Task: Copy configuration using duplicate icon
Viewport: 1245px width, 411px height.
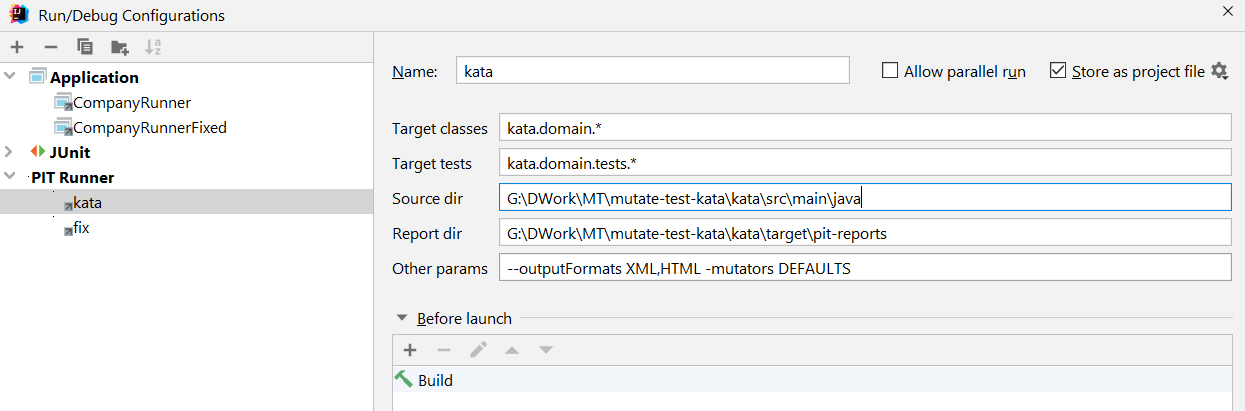Action: (x=85, y=47)
